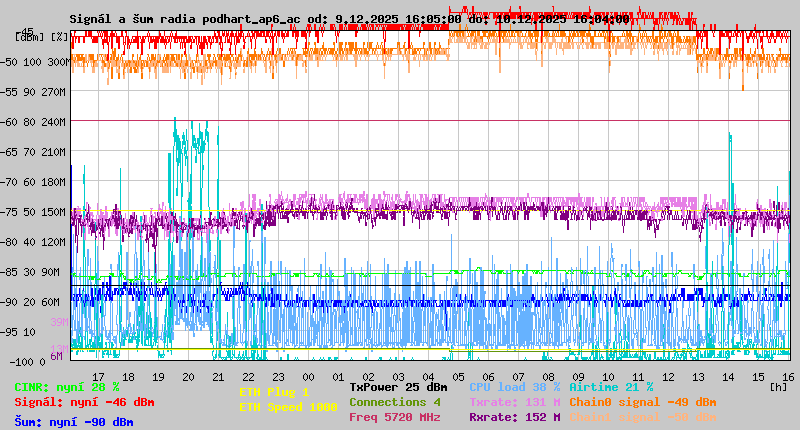This screenshot has height=430, width=800.
Task: Click the '[dBm] [%]' axis unit label
Action: tap(41, 37)
